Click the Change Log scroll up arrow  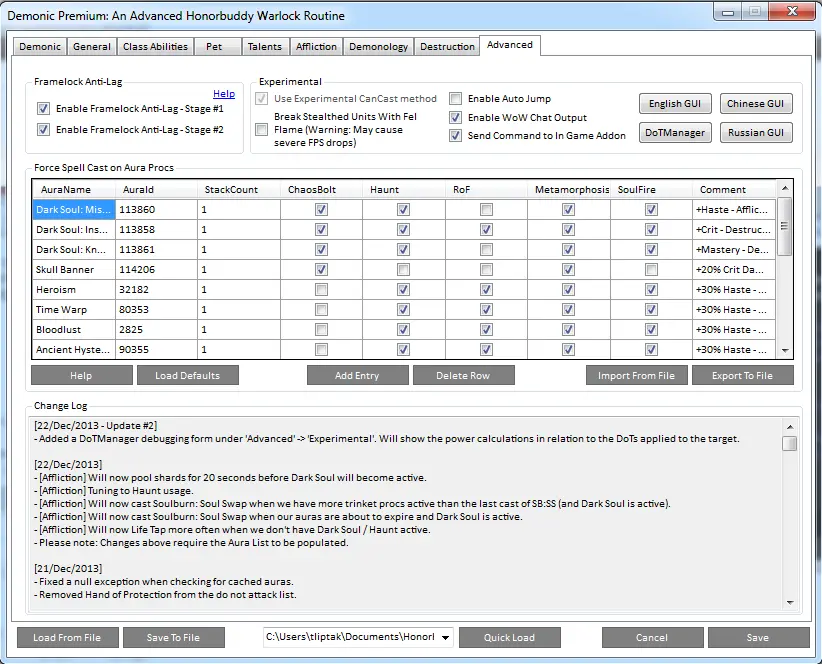click(x=789, y=427)
